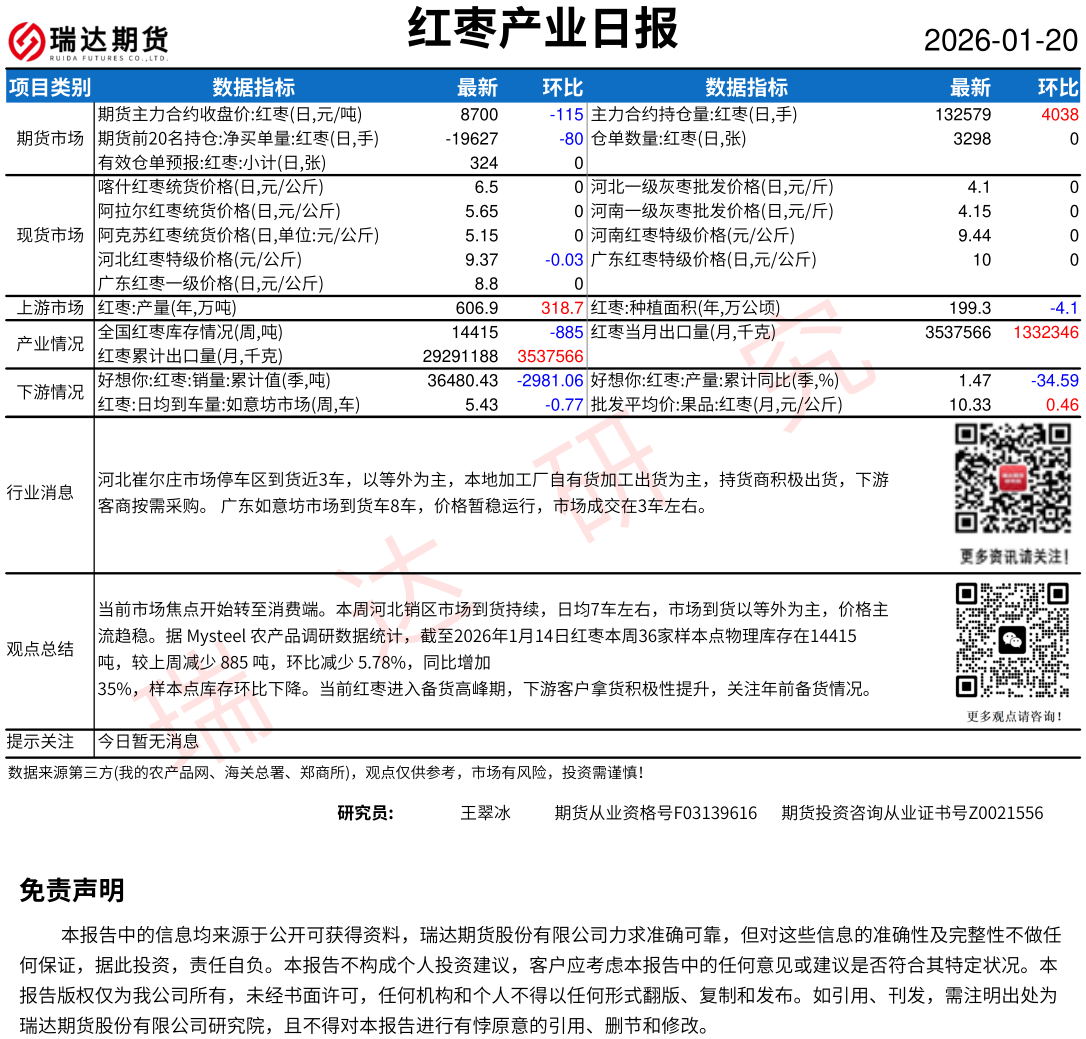Click the 上游市场 row label

click(50, 308)
